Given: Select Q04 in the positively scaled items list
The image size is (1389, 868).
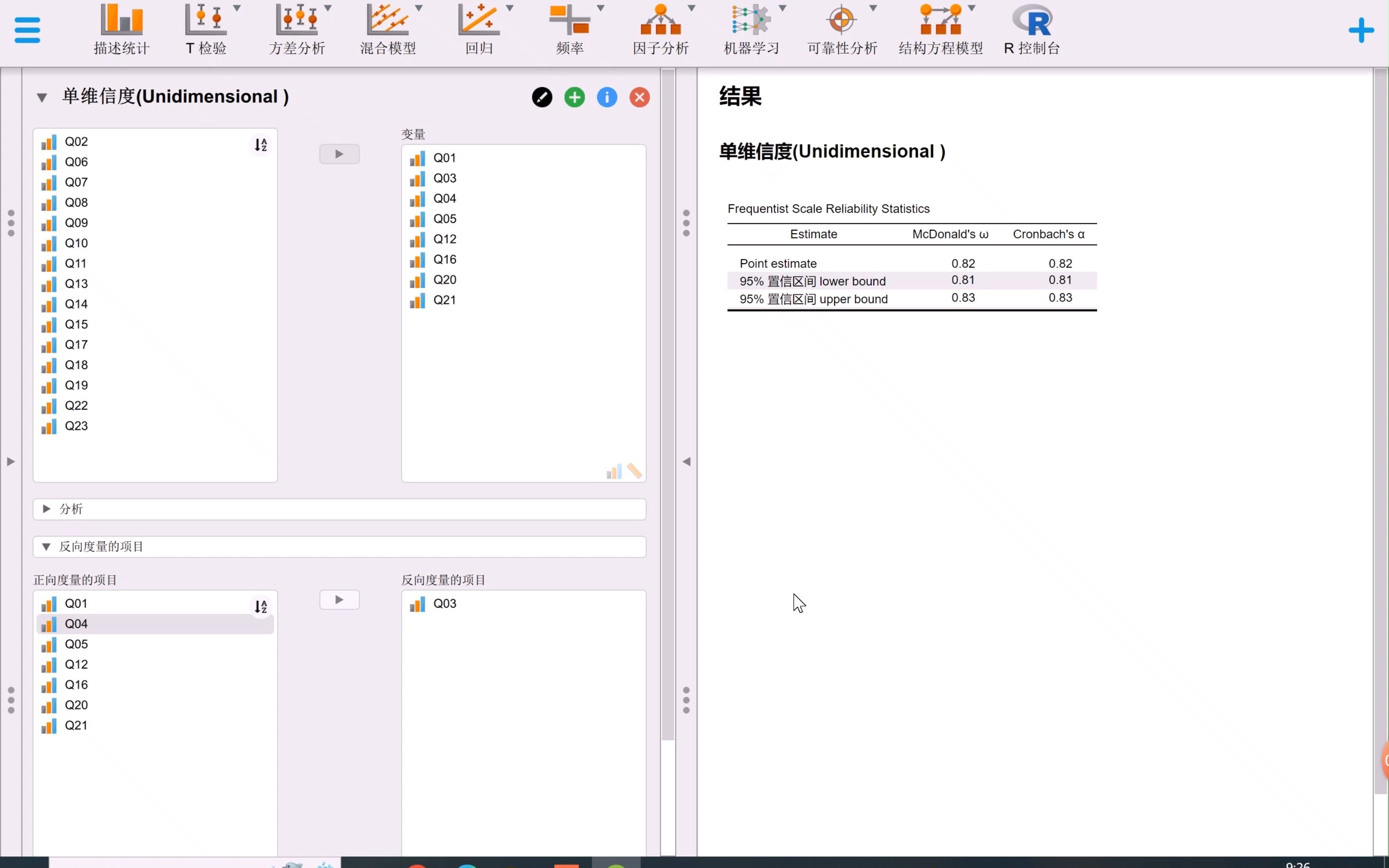Looking at the screenshot, I should point(76,623).
